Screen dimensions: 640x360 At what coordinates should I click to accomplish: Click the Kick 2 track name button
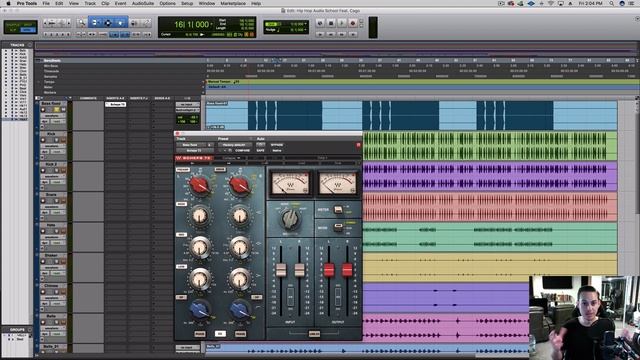[51, 164]
